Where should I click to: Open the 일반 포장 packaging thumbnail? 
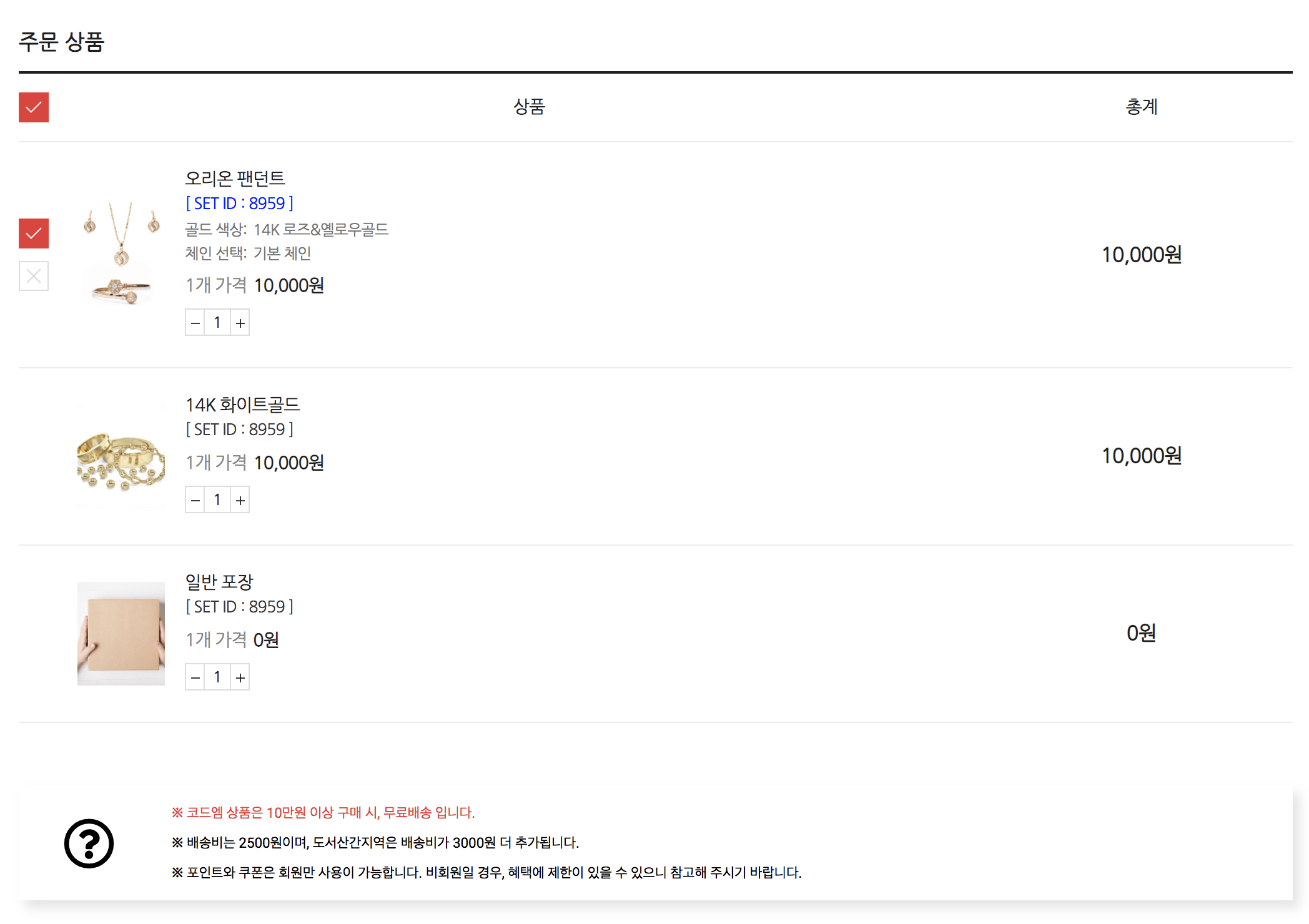coord(121,634)
